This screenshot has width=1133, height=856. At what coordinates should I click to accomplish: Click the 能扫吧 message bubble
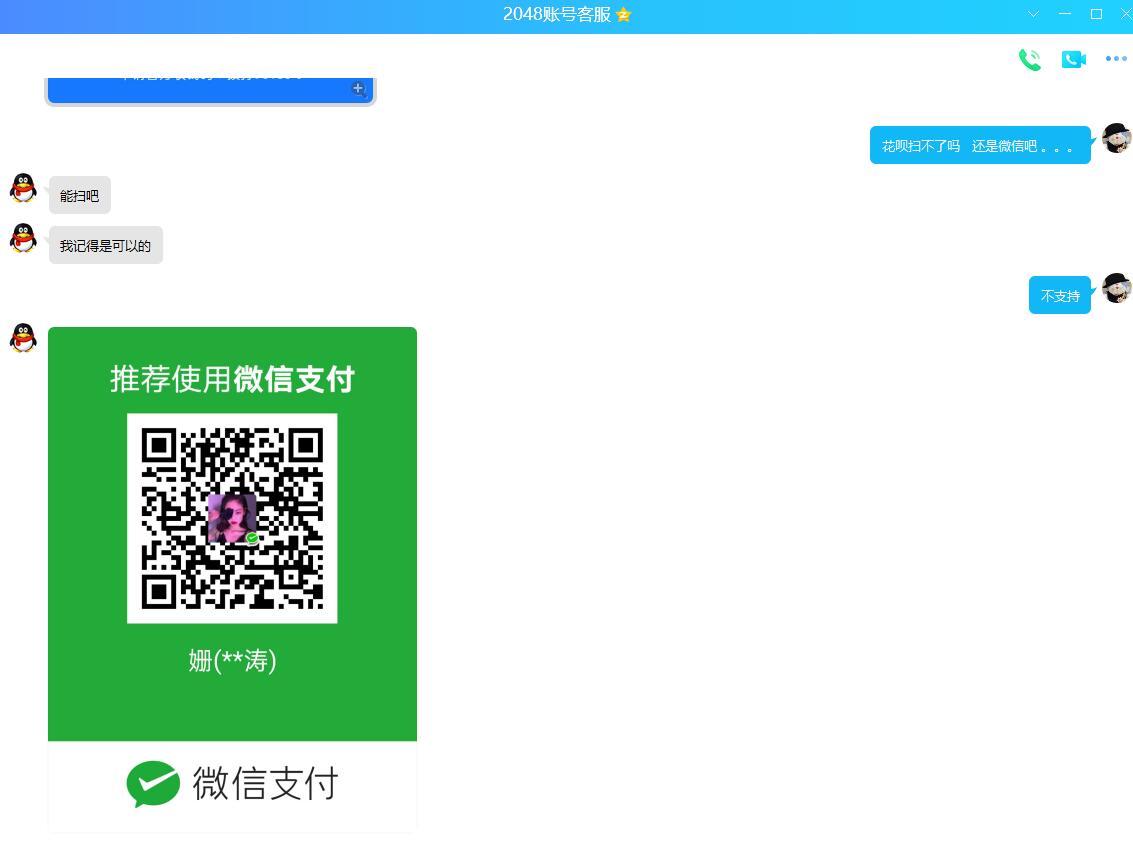pyautogui.click(x=79, y=195)
